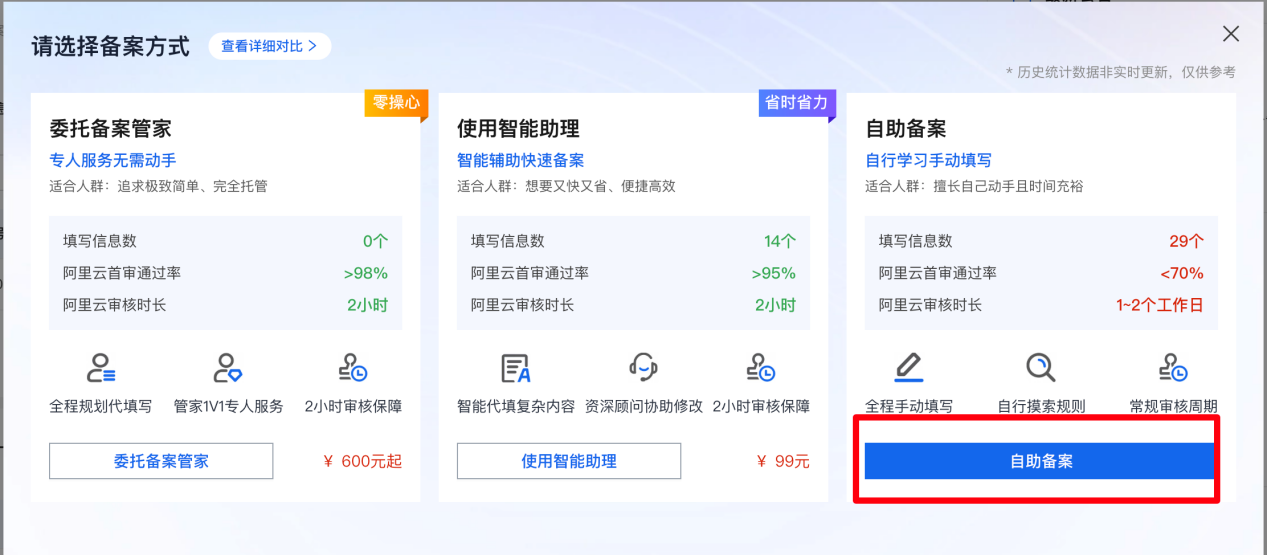Click the 自行摸索规则 magnifier icon
The image size is (1267, 555).
[x=1040, y=368]
